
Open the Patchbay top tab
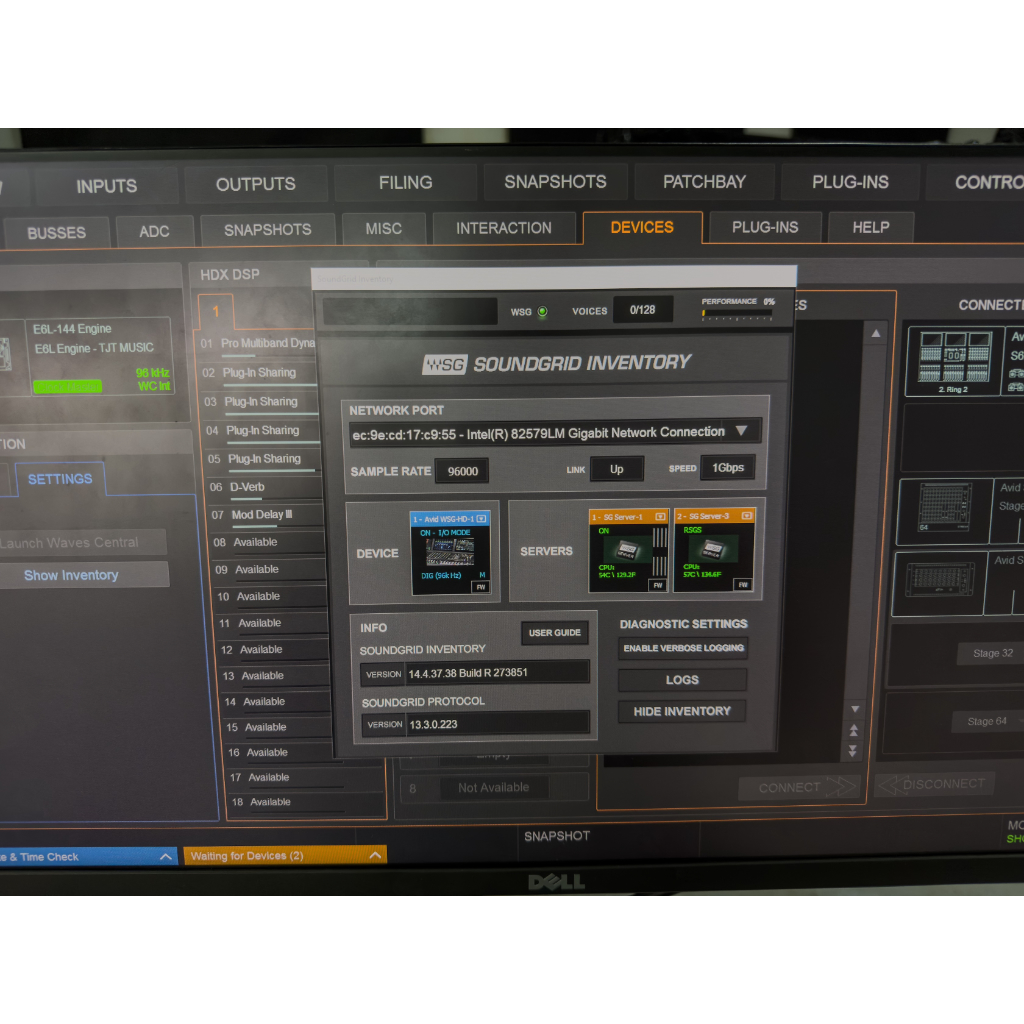tap(704, 182)
